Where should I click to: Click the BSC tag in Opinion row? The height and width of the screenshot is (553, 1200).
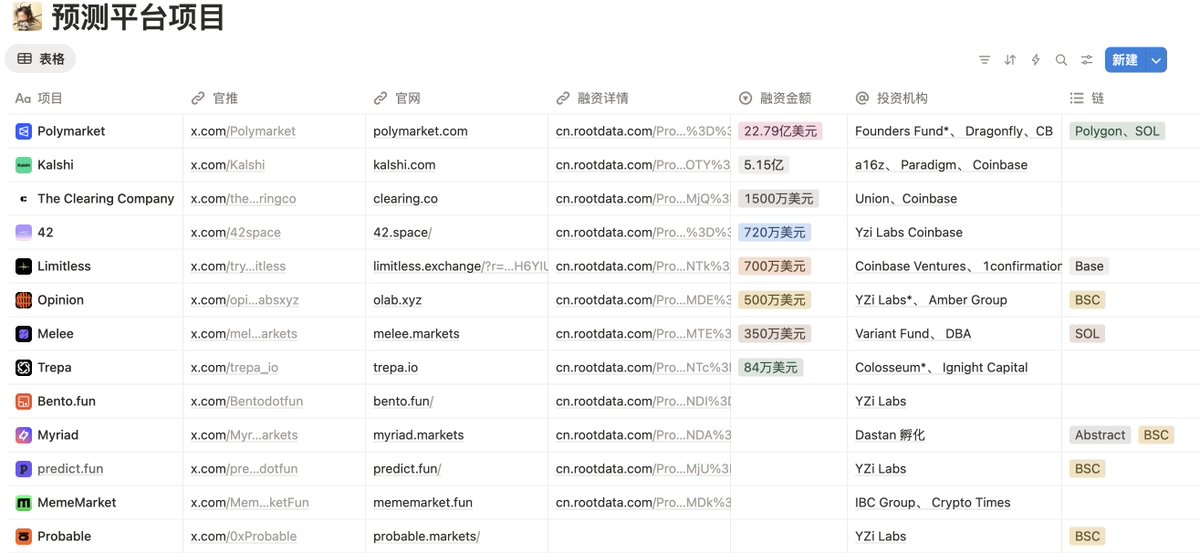(x=1087, y=300)
